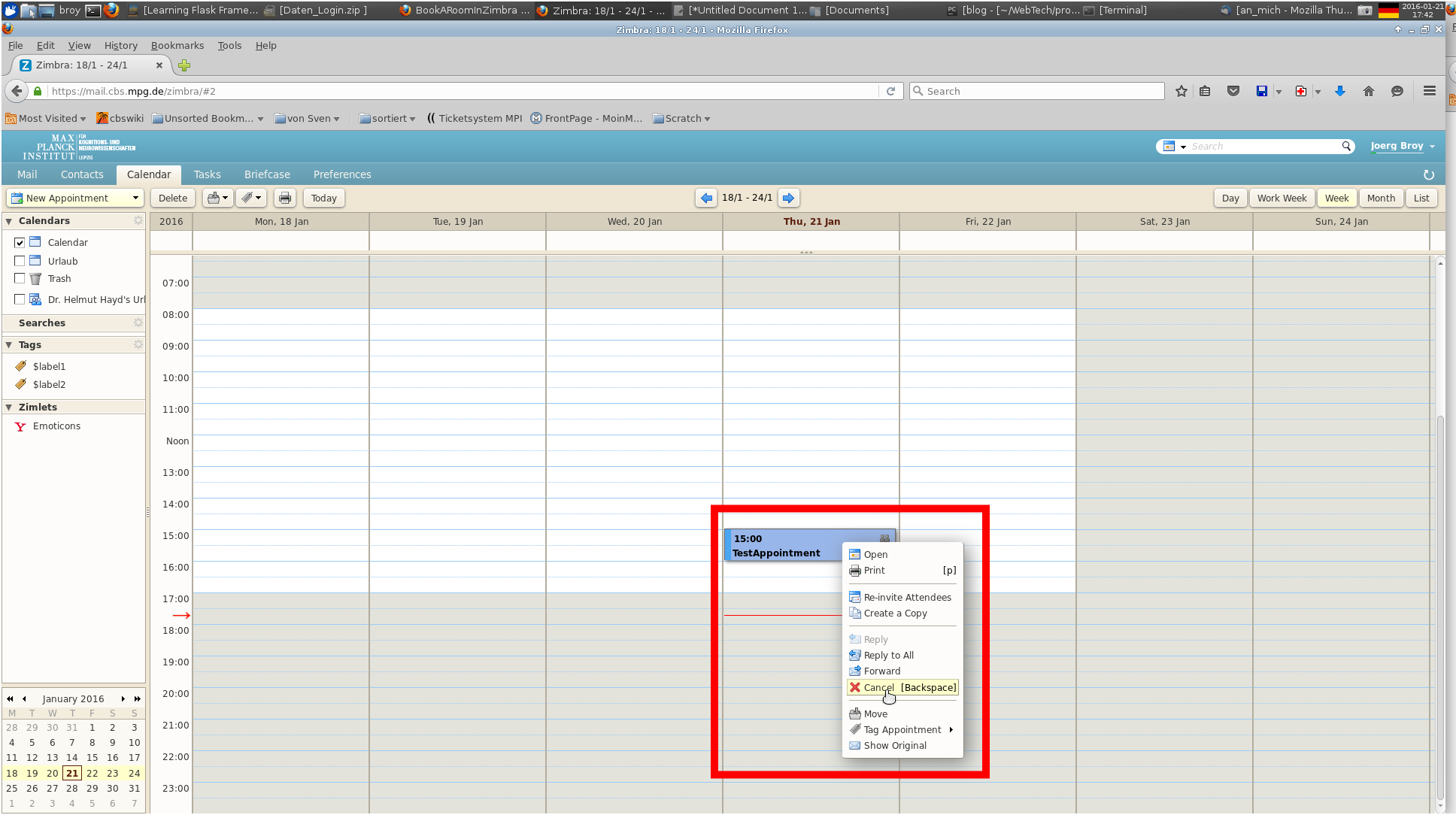Click the Re-invite Attendees icon in context menu
The image size is (1456, 815).
tap(855, 596)
